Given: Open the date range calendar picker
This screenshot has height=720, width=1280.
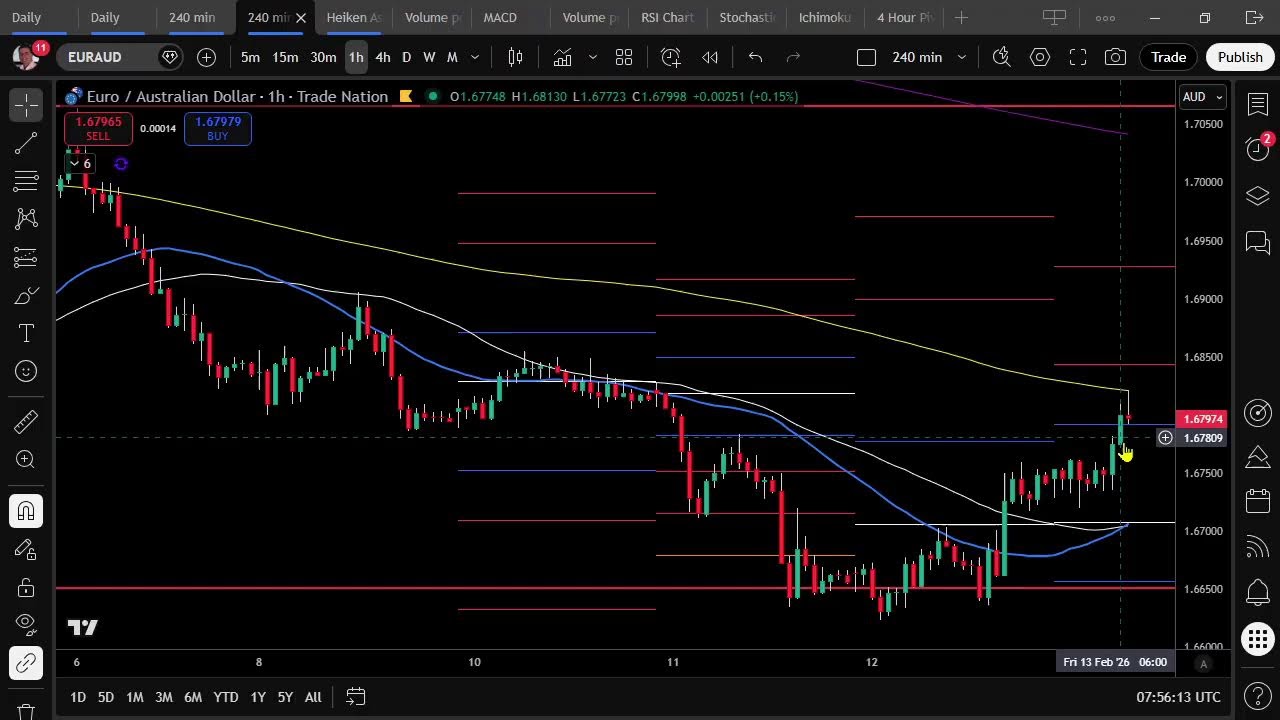Looking at the screenshot, I should click(355, 696).
